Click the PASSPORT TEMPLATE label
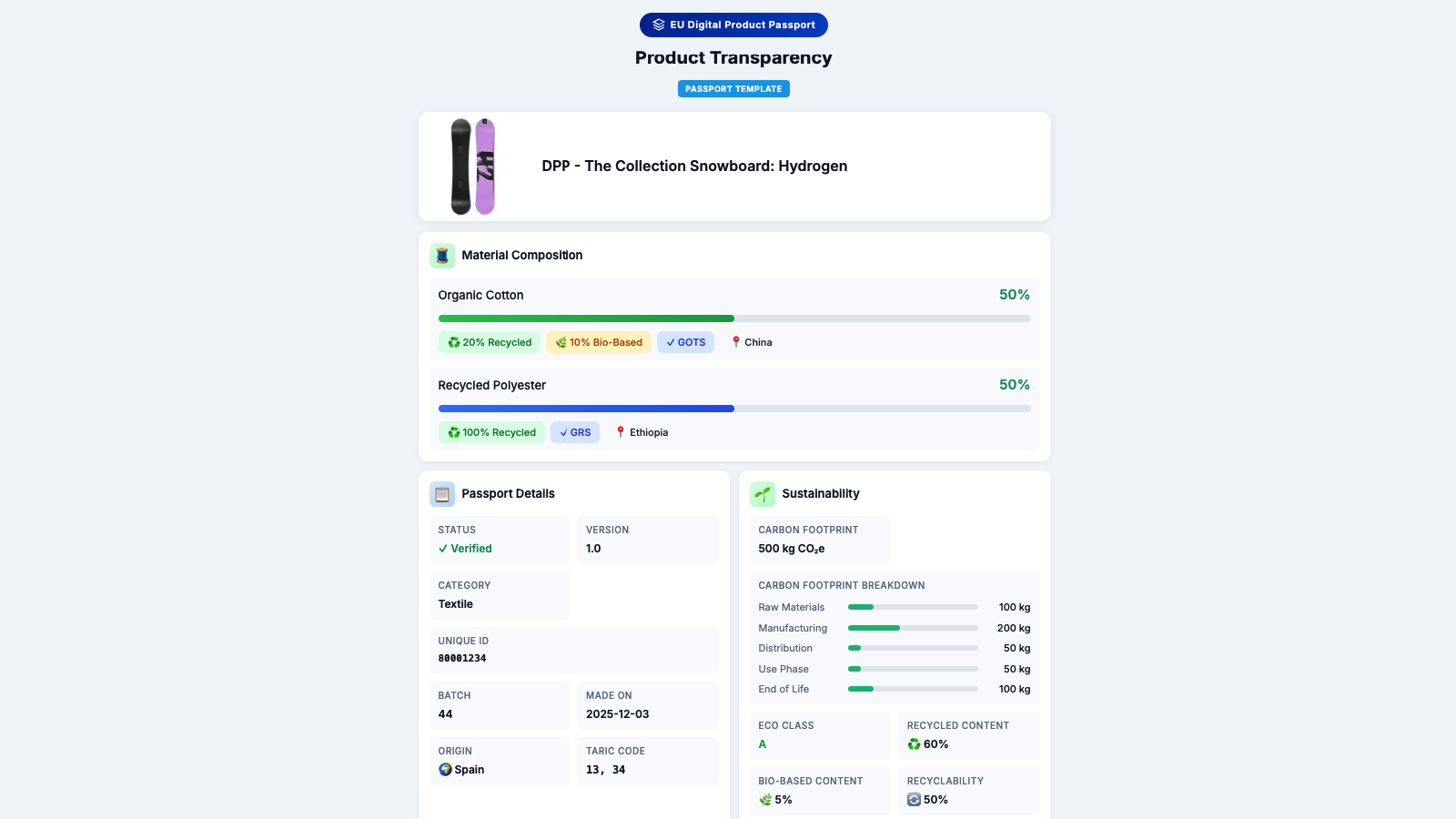The height and width of the screenshot is (819, 1456). click(733, 89)
